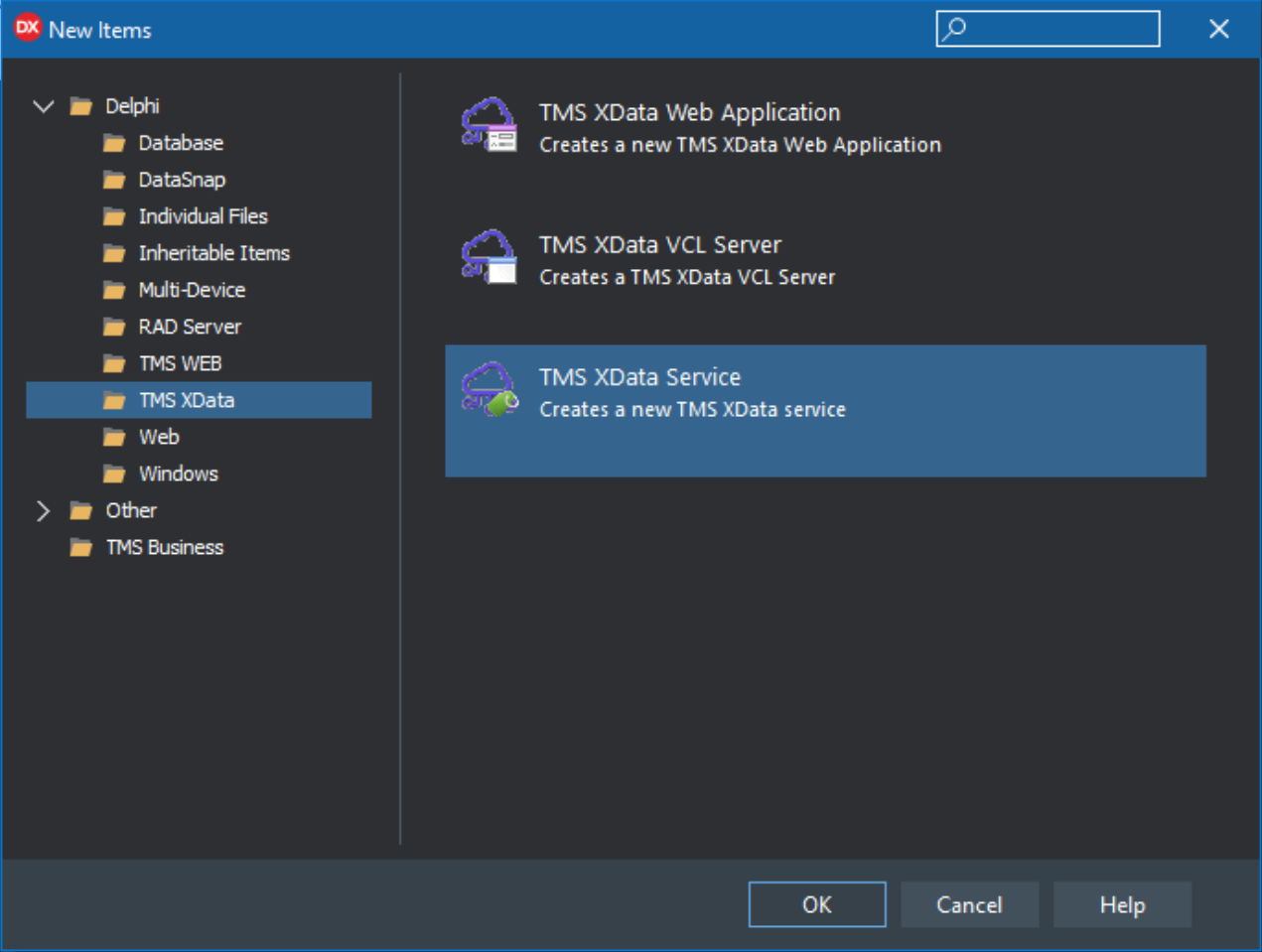Choose the Web category
Screen dimensions: 1262x952
click(x=159, y=437)
